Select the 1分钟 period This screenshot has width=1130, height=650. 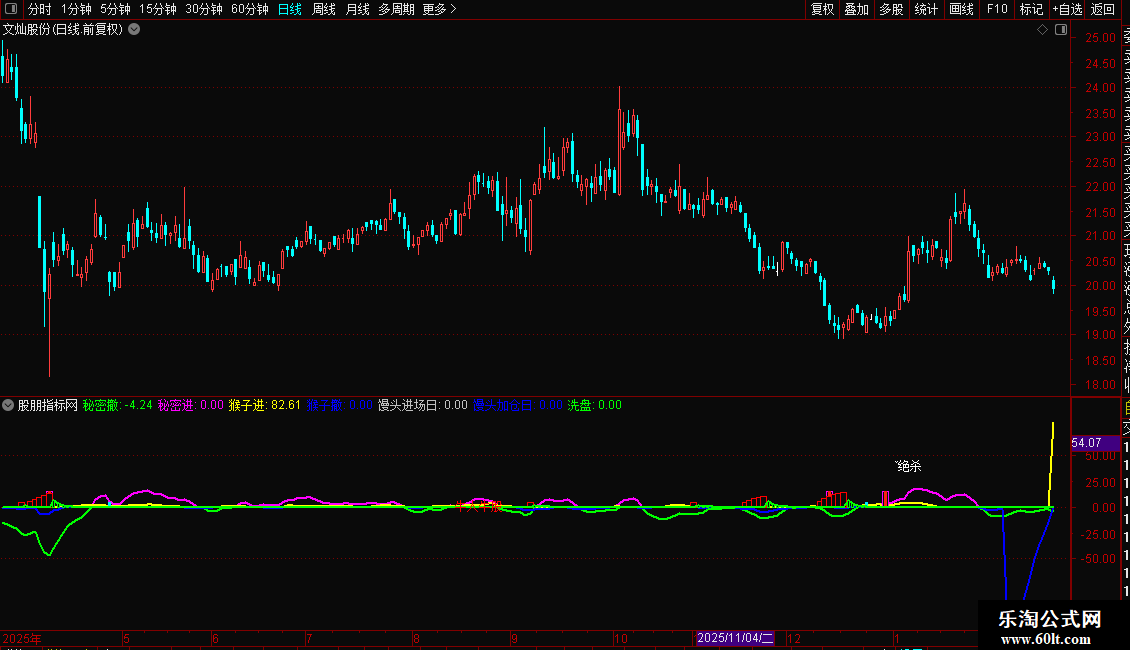(x=76, y=9)
